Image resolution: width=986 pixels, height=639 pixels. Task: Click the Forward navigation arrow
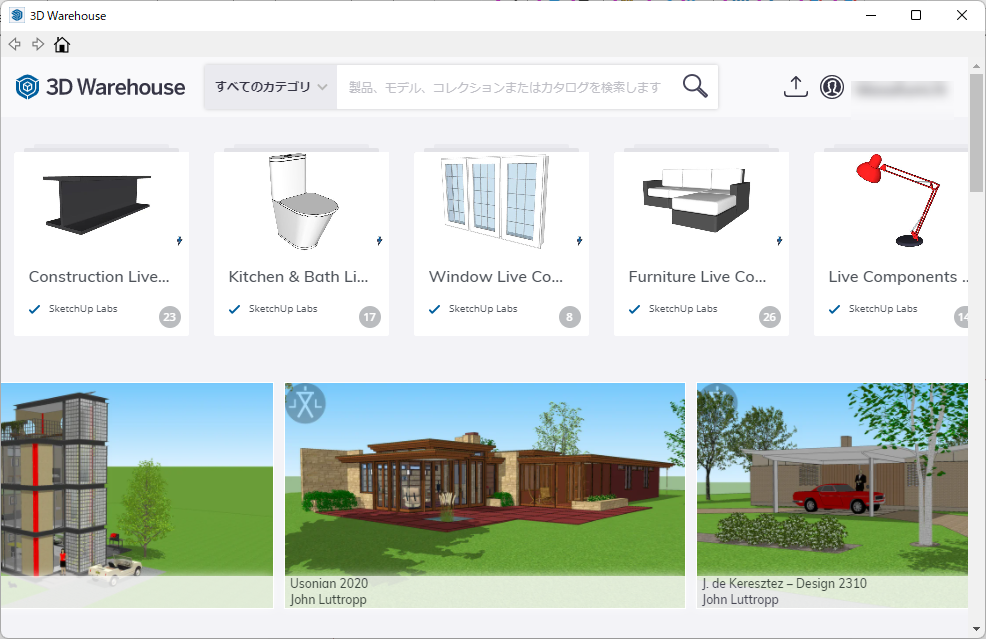[x=38, y=44]
